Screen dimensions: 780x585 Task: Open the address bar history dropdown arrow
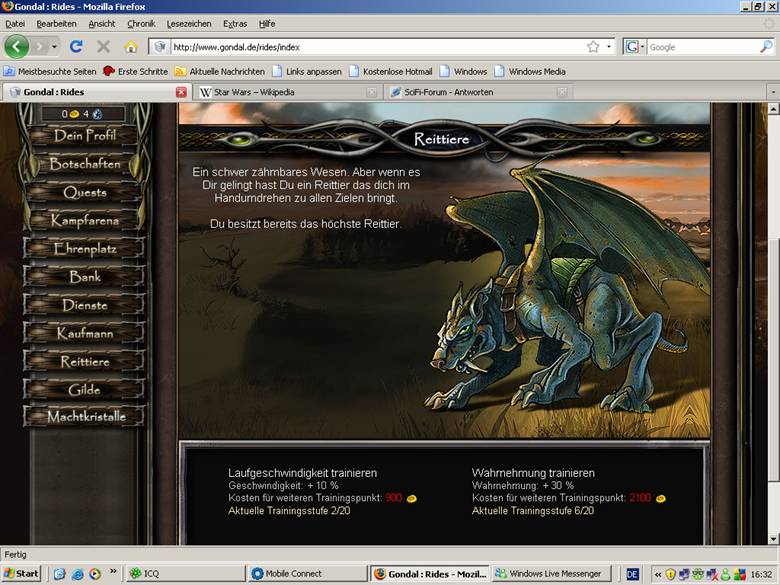[x=608, y=46]
